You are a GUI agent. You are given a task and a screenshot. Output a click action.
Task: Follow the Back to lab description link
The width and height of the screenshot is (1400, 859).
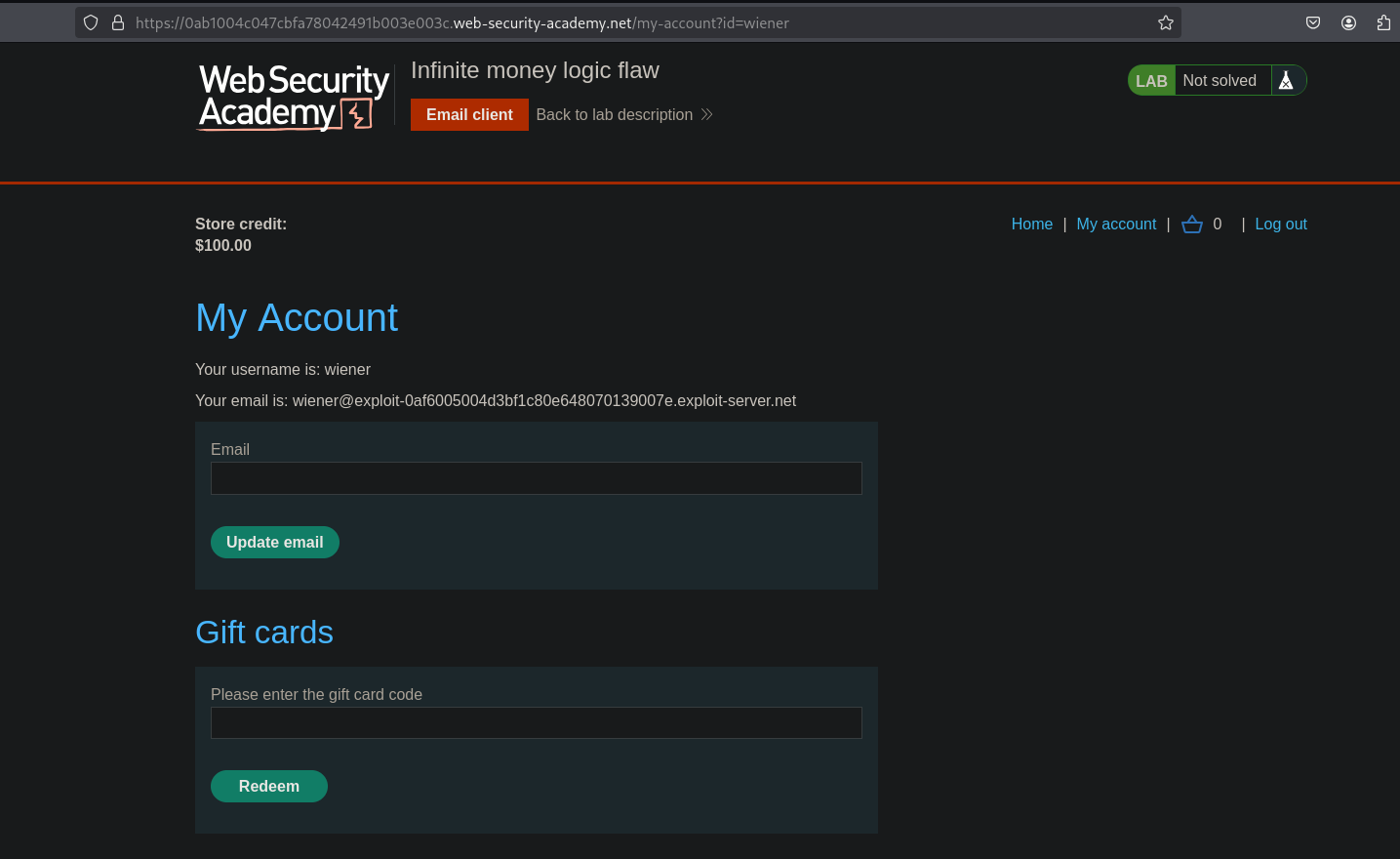[x=614, y=115]
